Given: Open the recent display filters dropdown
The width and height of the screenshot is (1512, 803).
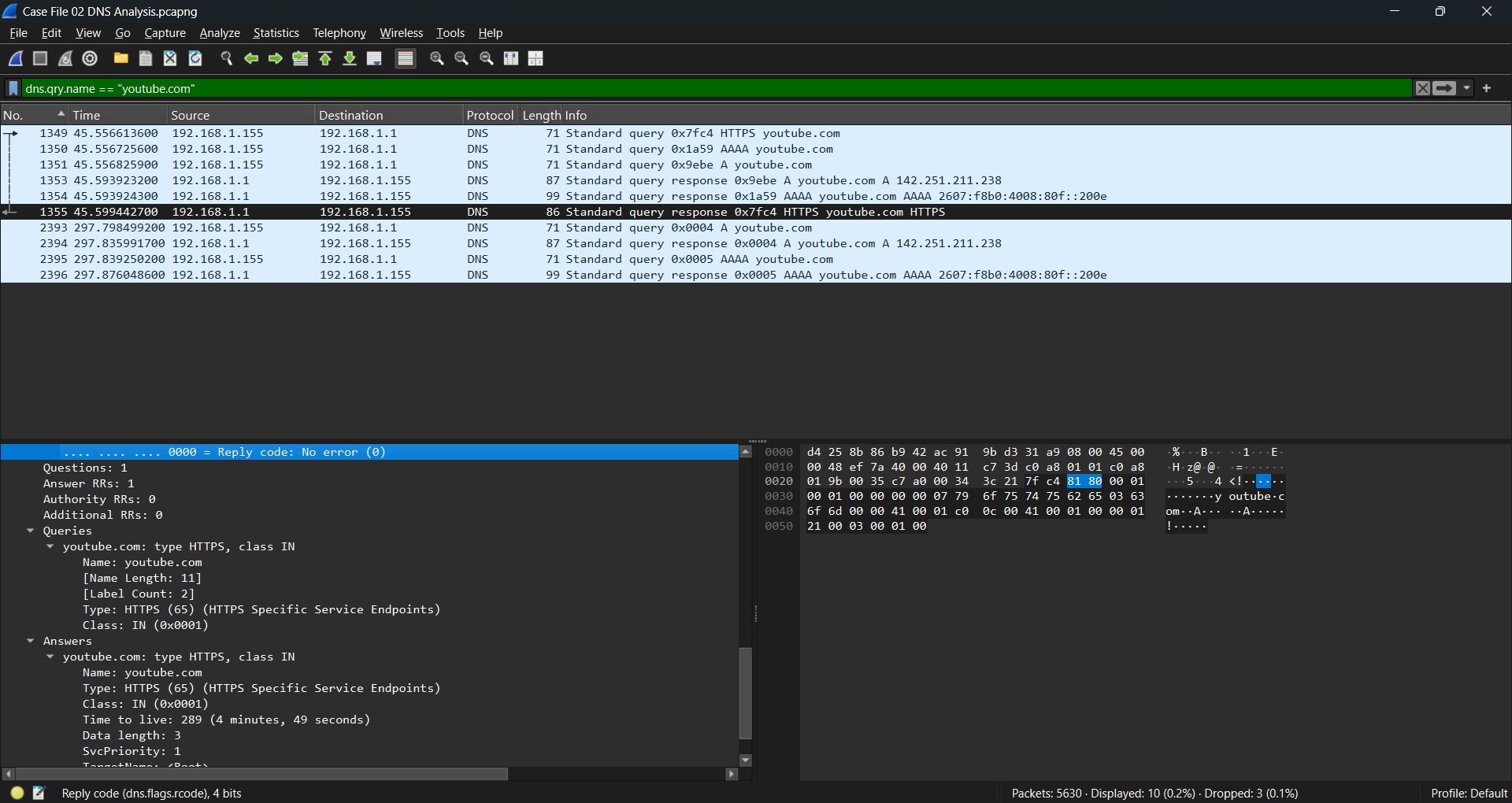Looking at the screenshot, I should pyautogui.click(x=1467, y=88).
